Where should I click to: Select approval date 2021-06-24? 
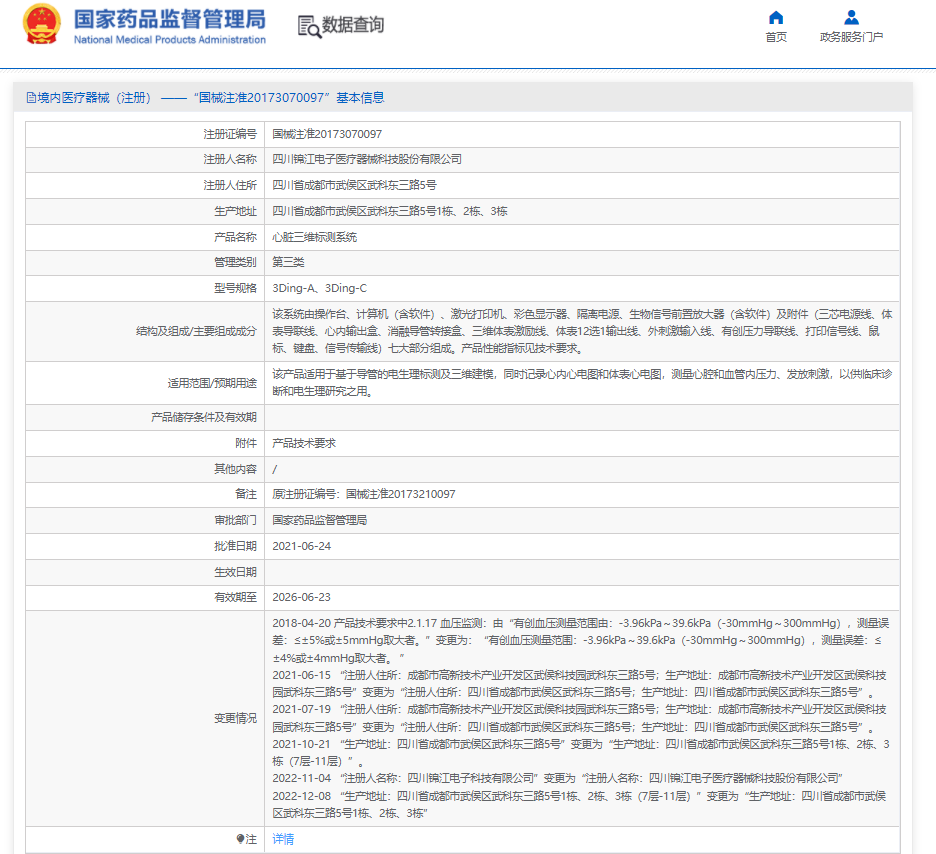(301, 546)
